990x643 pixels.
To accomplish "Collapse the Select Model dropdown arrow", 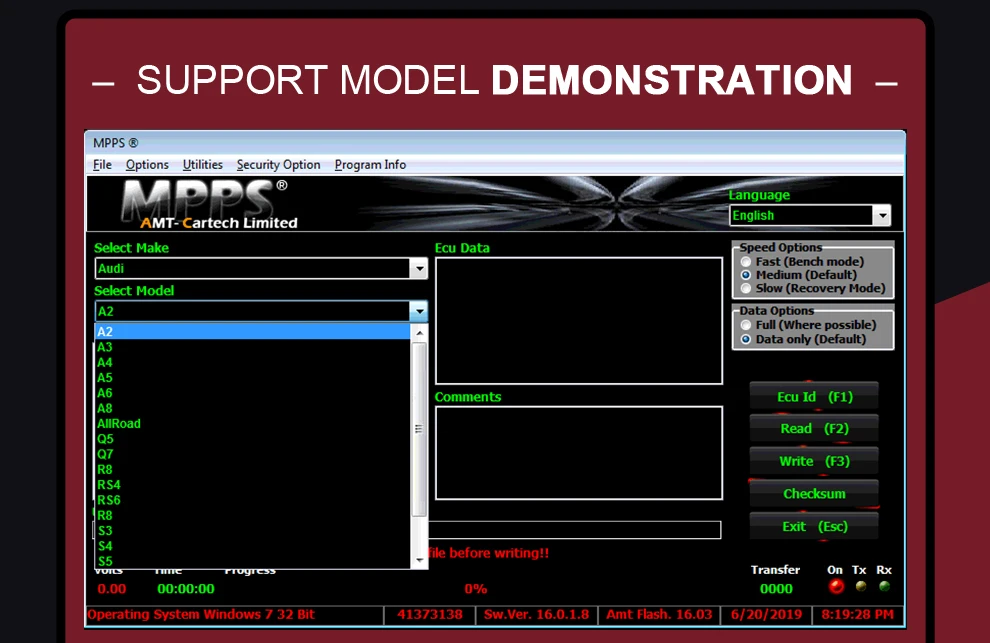I will (419, 311).
